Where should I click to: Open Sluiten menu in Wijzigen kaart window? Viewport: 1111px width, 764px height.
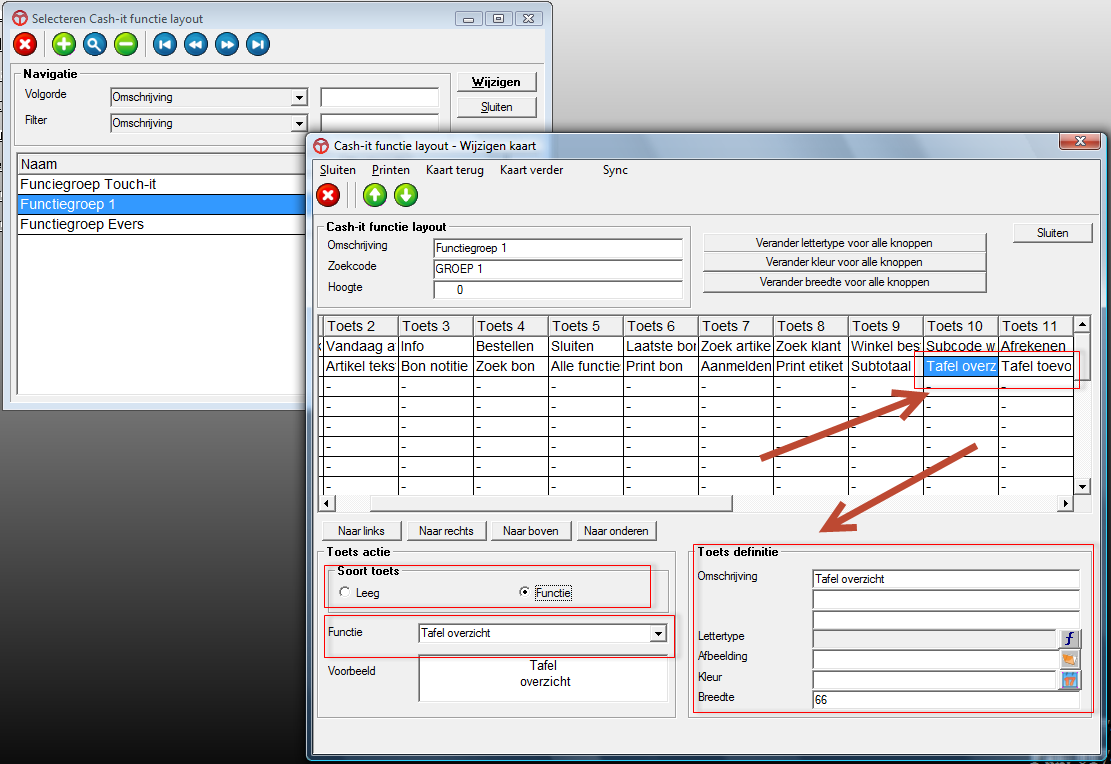(337, 170)
